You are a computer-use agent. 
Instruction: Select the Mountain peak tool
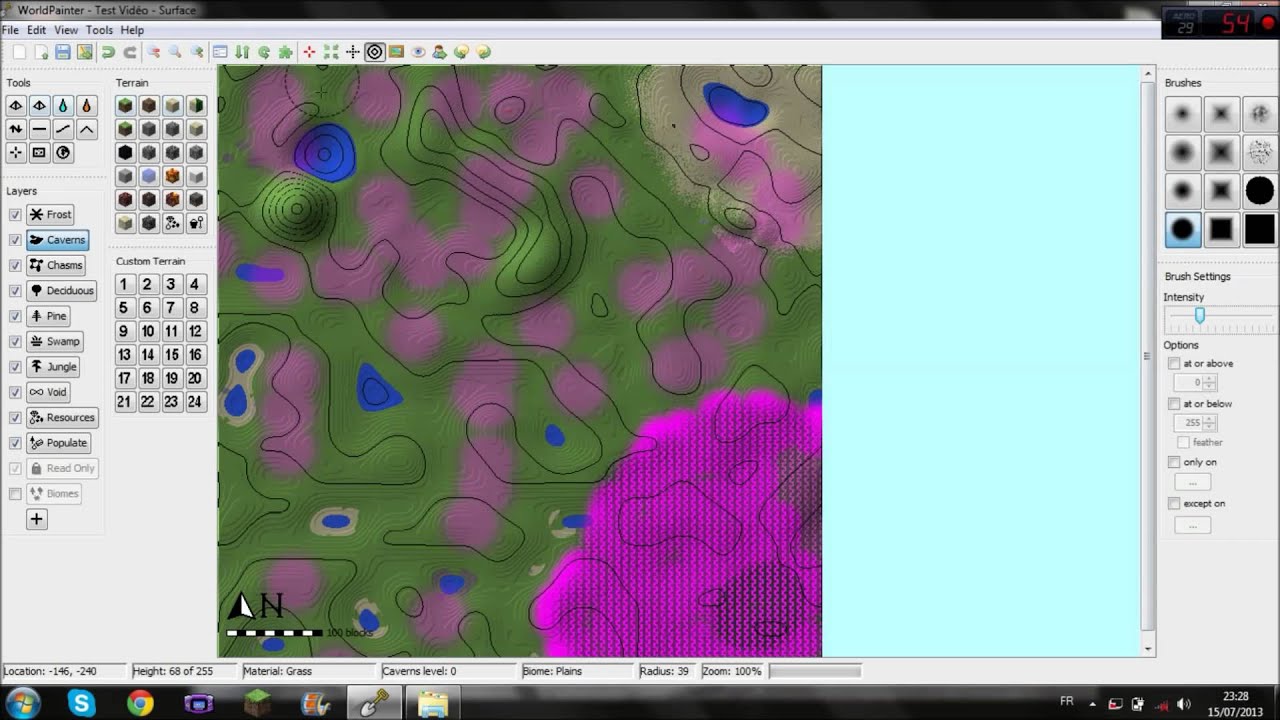[x=87, y=129]
